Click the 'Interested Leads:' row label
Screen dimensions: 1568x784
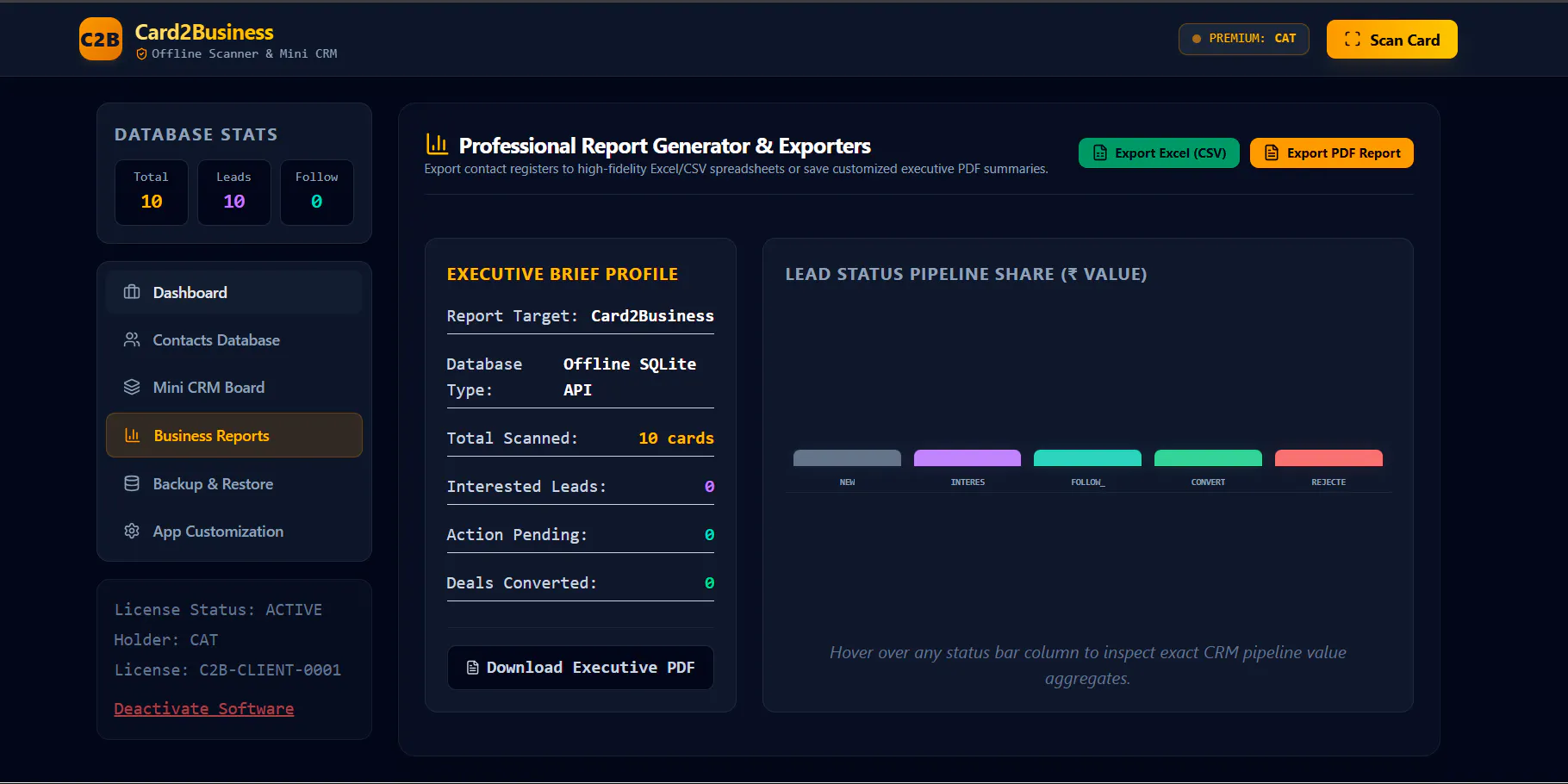[x=526, y=486]
